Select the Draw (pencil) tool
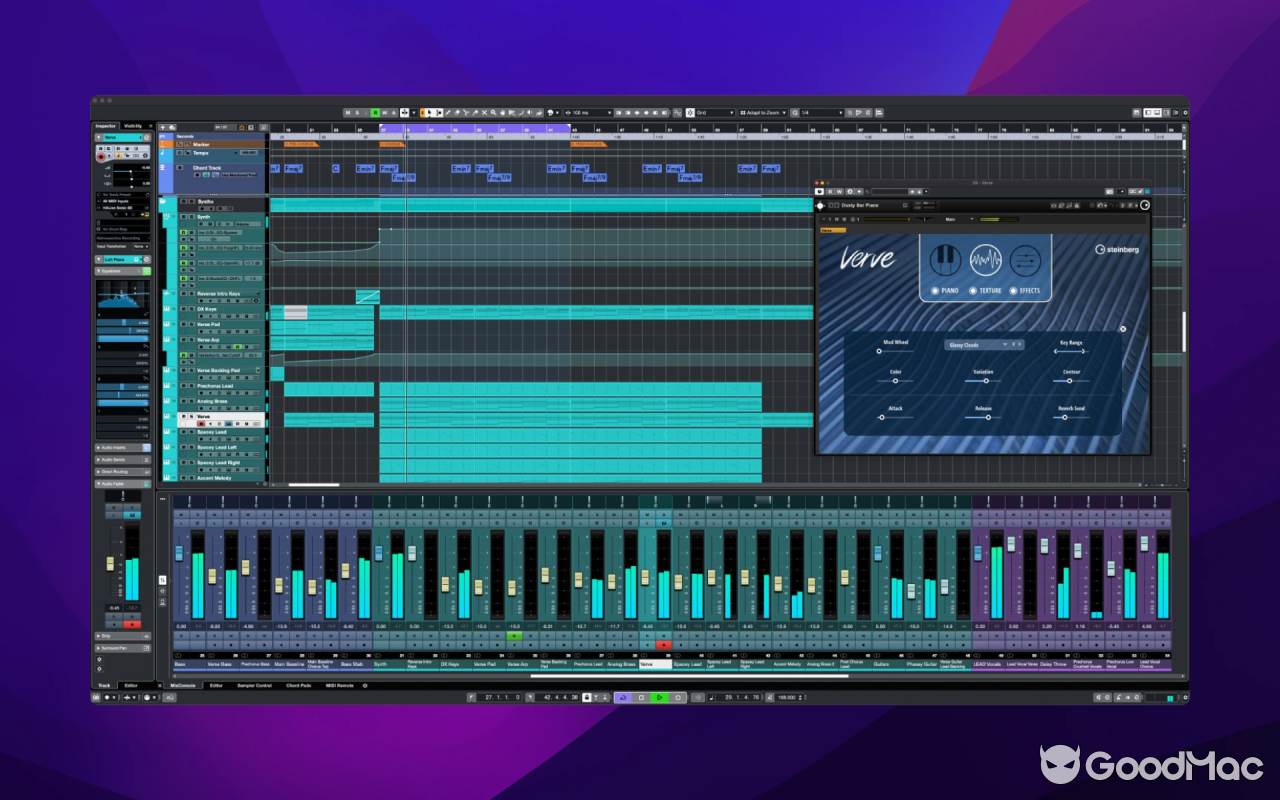The height and width of the screenshot is (800, 1280). (448, 113)
